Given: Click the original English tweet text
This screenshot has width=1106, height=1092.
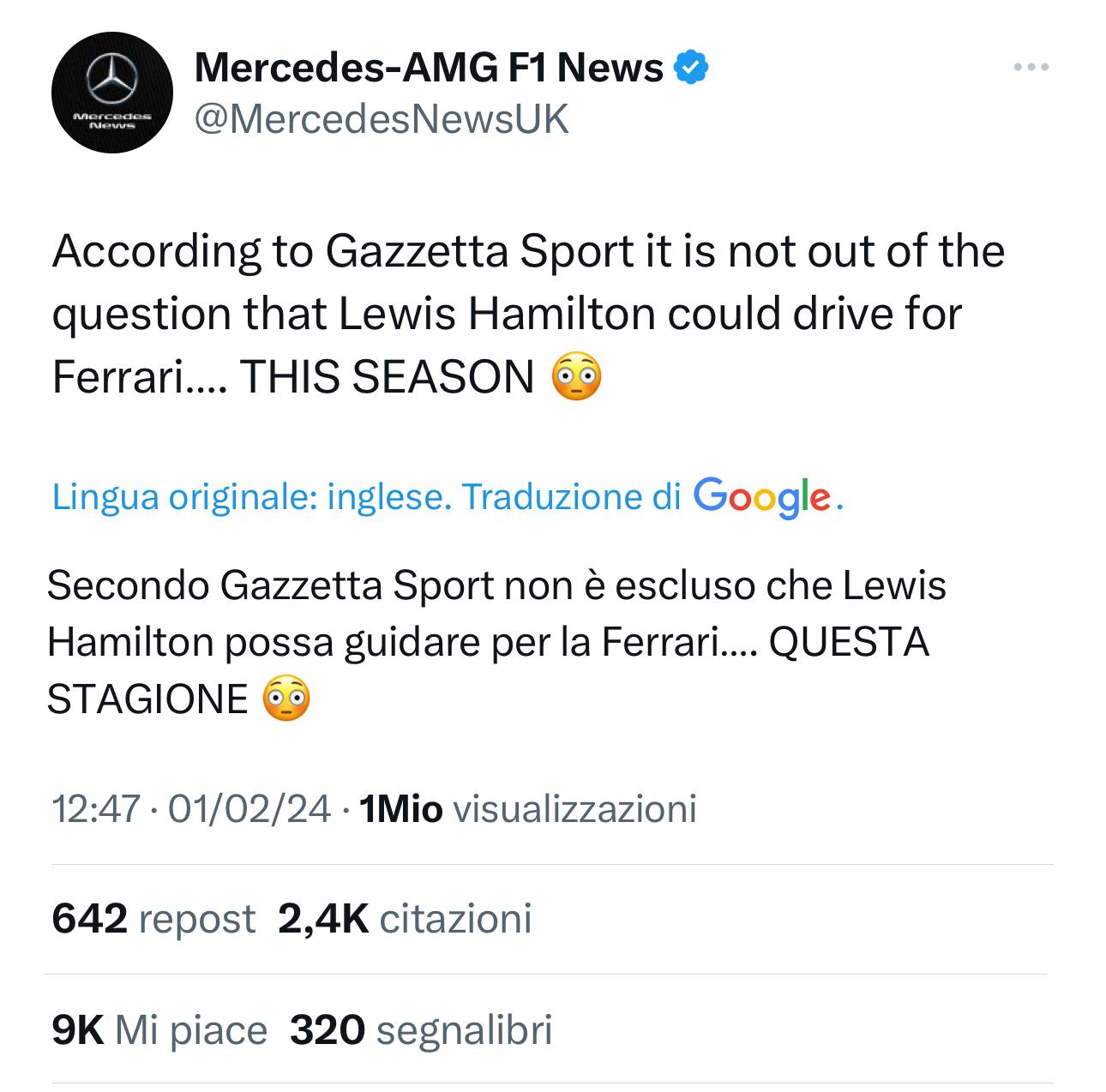Looking at the screenshot, I should (x=528, y=315).
